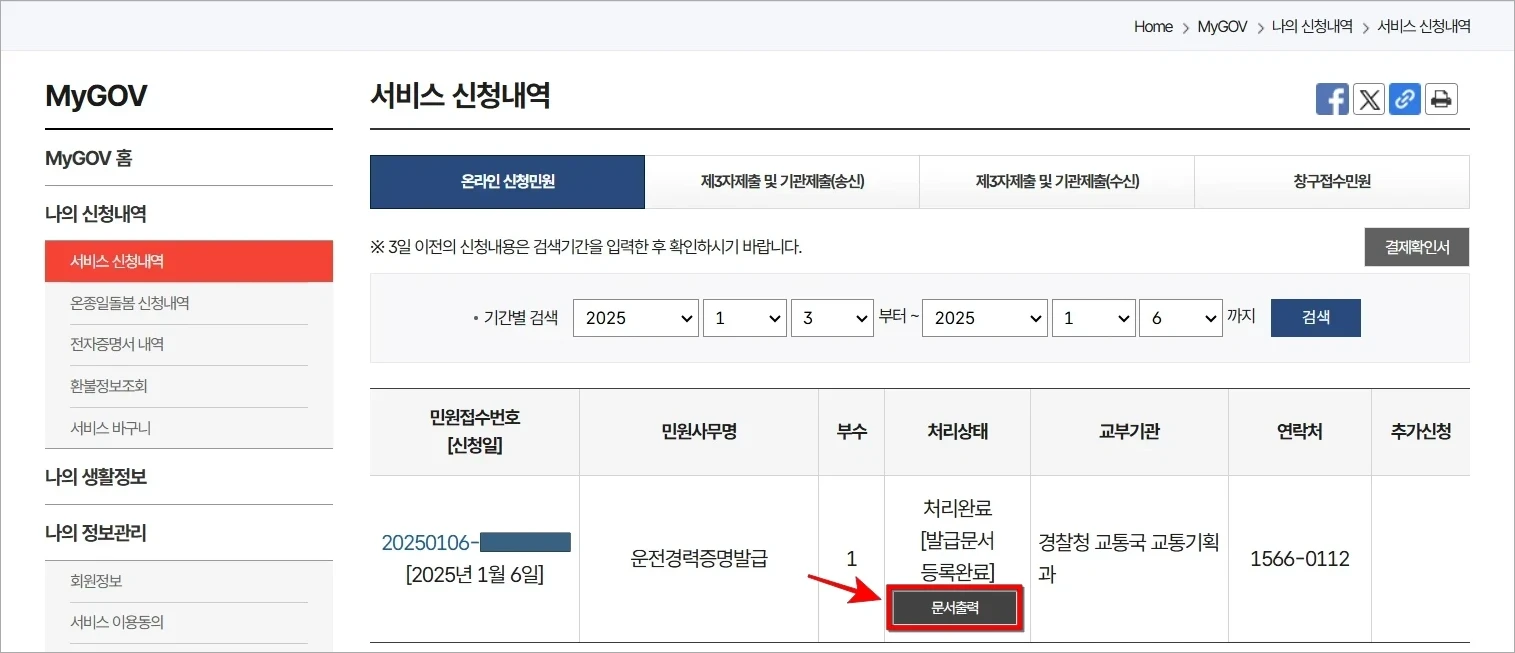Switch to the 온라인 신청민원 tab
Screen dimensions: 1515x653
click(507, 181)
